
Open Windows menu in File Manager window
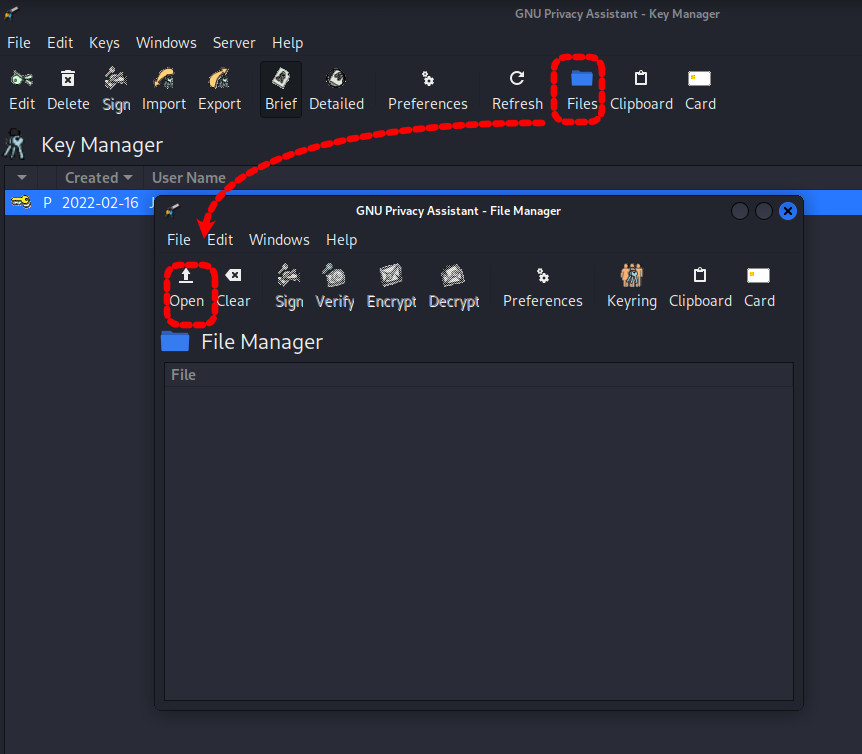279,240
